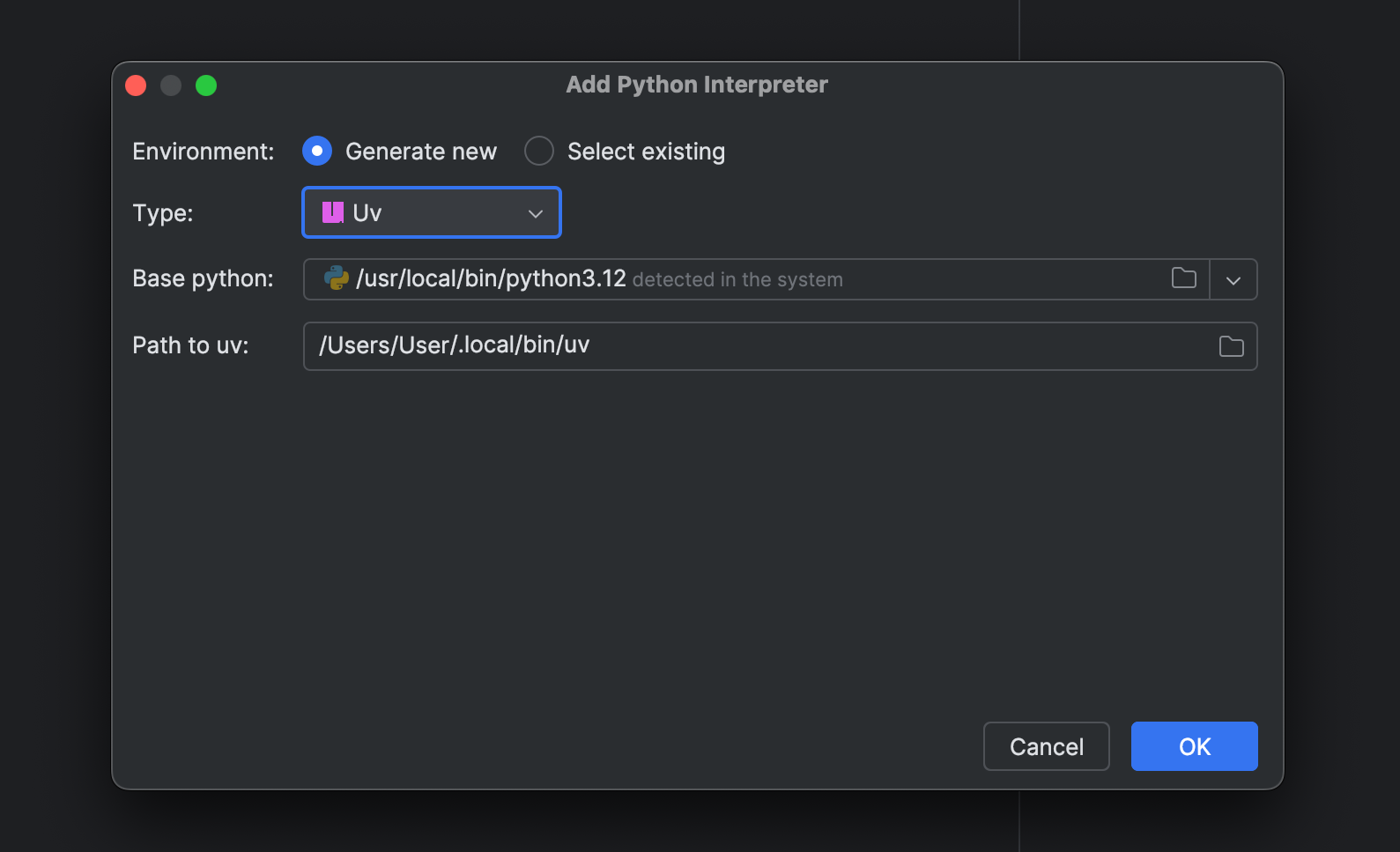Confirm with the OK button
The image size is (1400, 852).
coord(1194,746)
